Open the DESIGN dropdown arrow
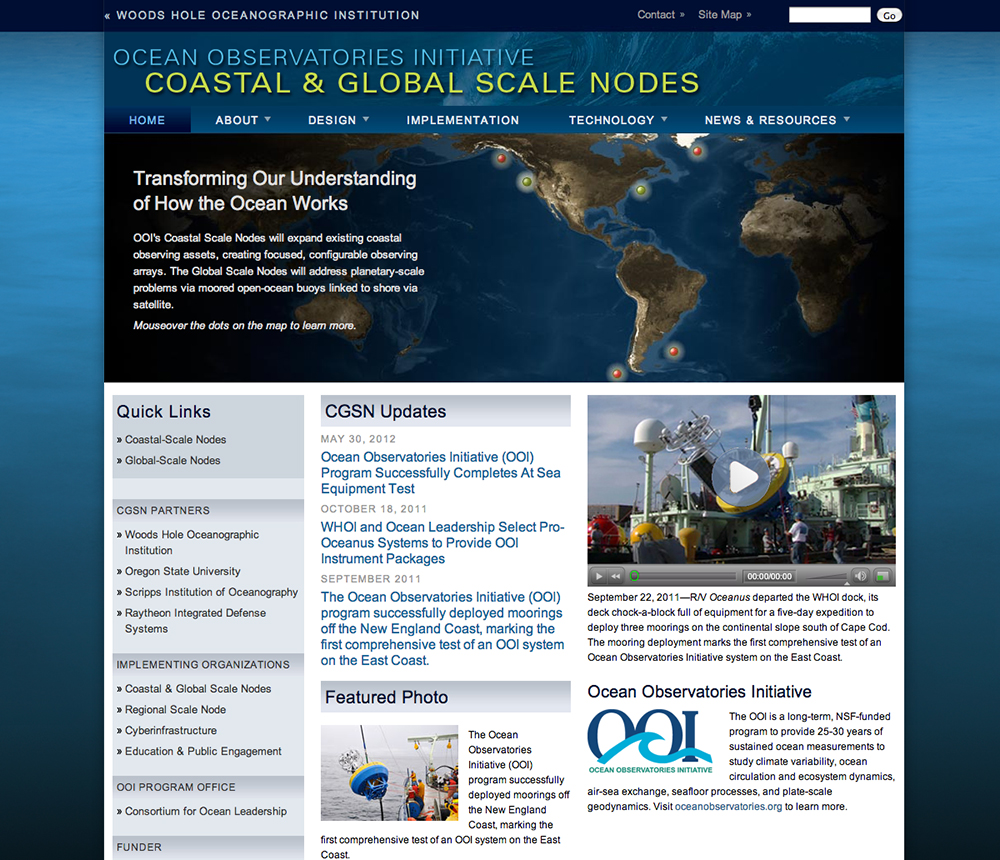The image size is (1000, 860). [x=366, y=119]
